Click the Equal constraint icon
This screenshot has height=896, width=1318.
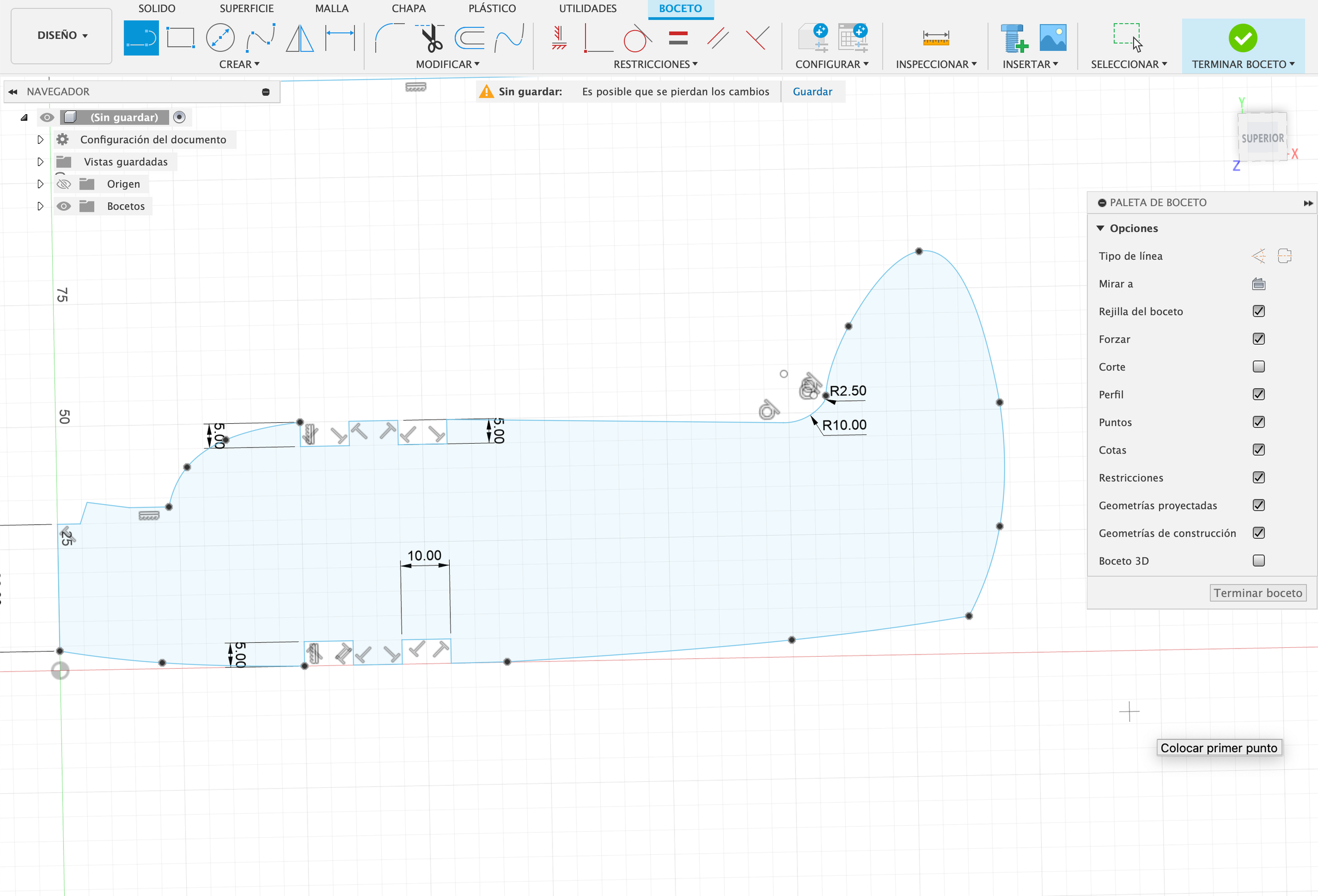678,38
